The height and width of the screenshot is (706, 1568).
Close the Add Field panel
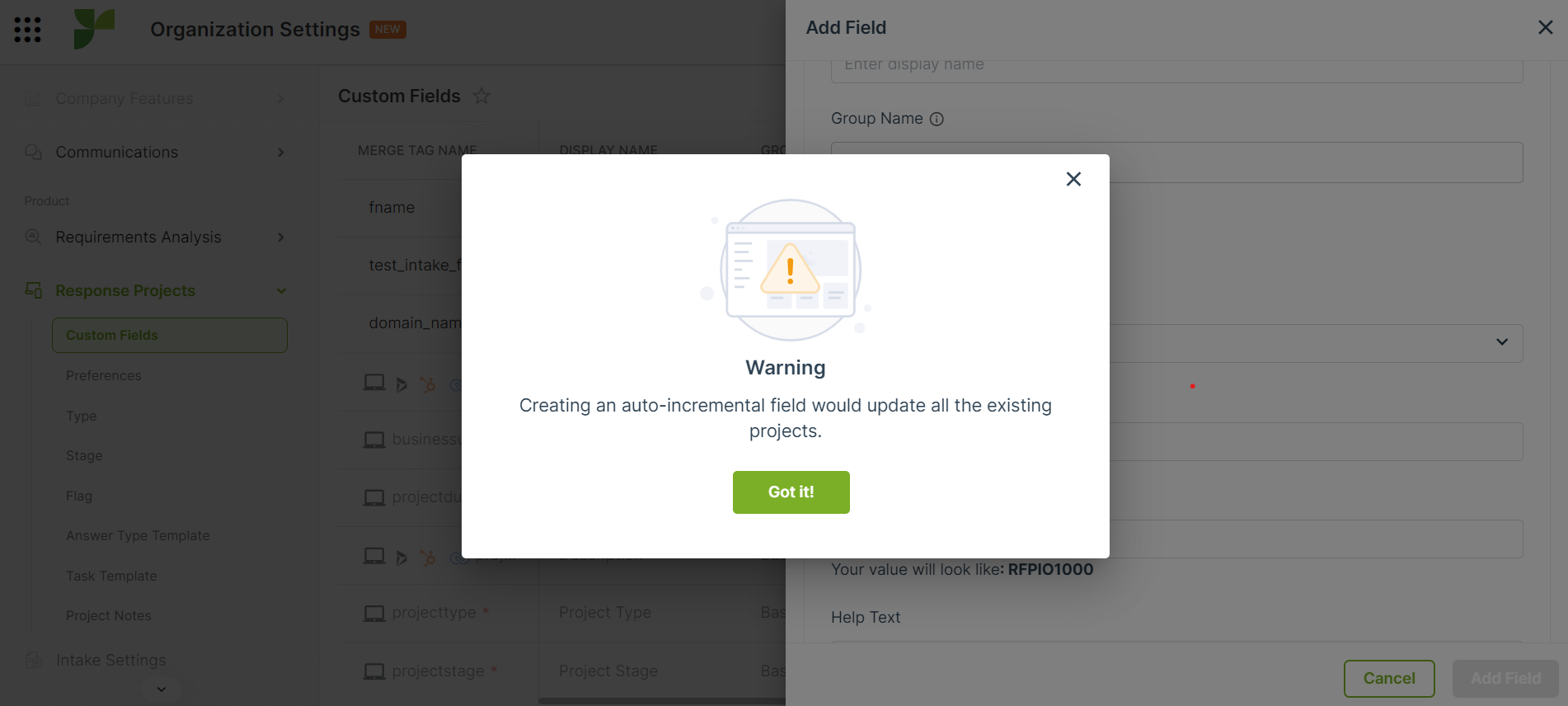(x=1546, y=27)
